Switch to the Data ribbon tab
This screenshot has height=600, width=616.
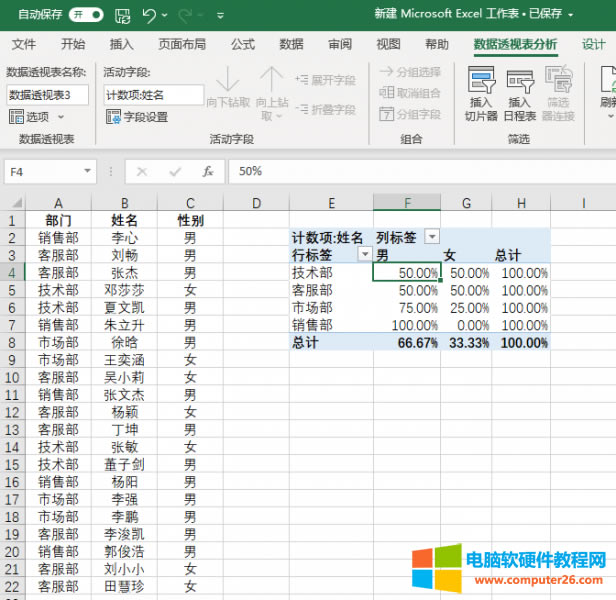(x=291, y=45)
